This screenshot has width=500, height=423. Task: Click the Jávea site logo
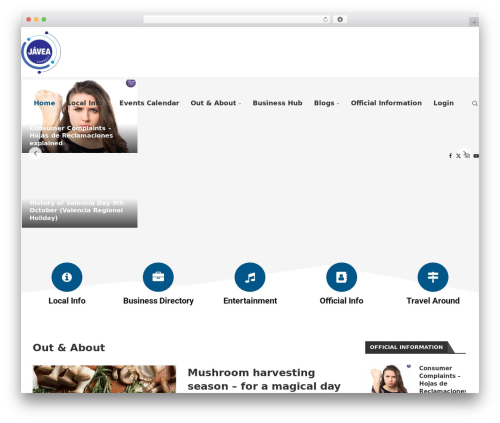pyautogui.click(x=41, y=52)
